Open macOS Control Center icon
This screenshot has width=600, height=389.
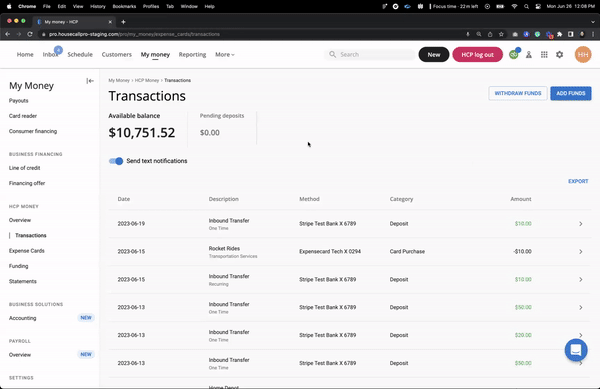538,6
